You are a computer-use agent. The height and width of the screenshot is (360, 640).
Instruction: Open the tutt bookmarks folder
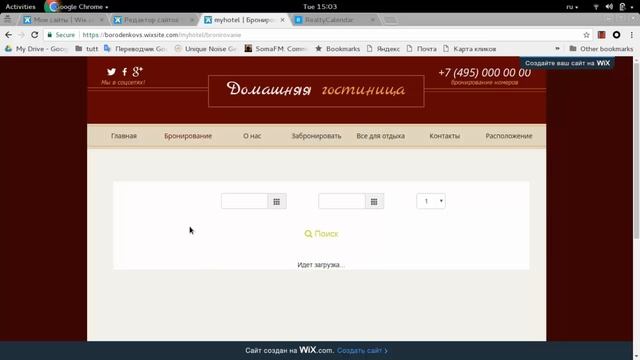click(87, 49)
